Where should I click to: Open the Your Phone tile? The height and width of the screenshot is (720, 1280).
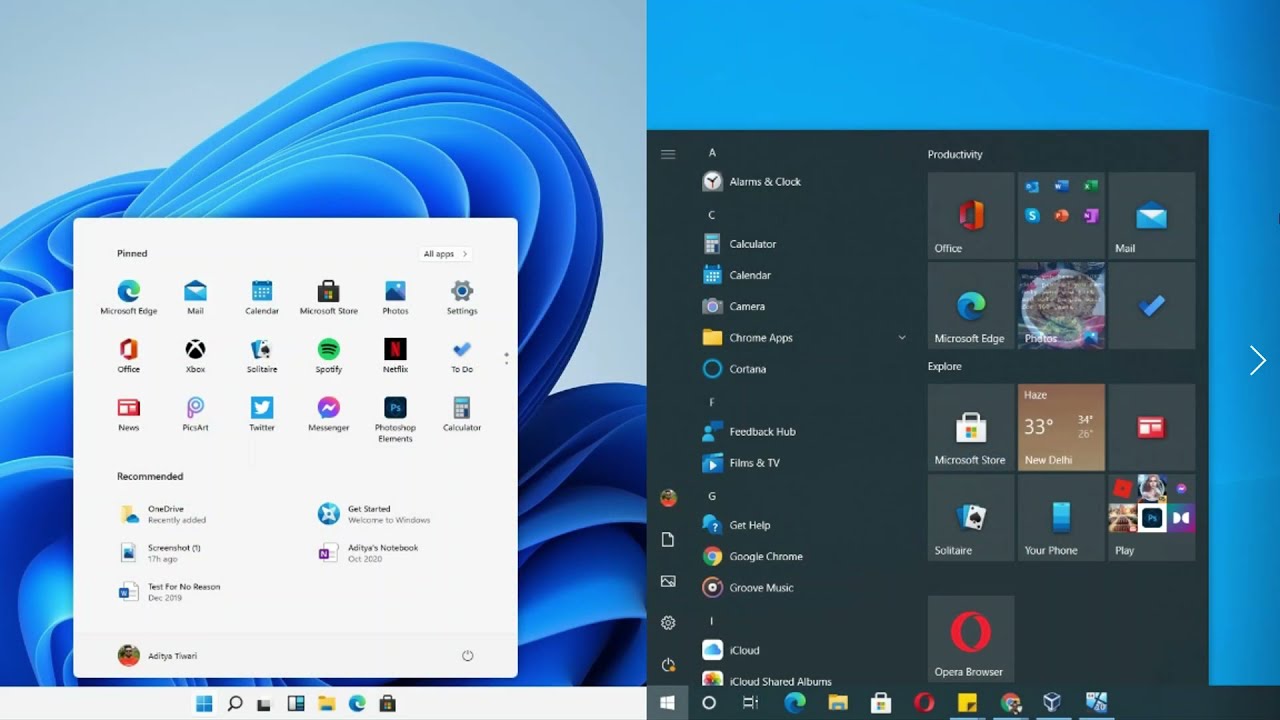[x=1061, y=517]
